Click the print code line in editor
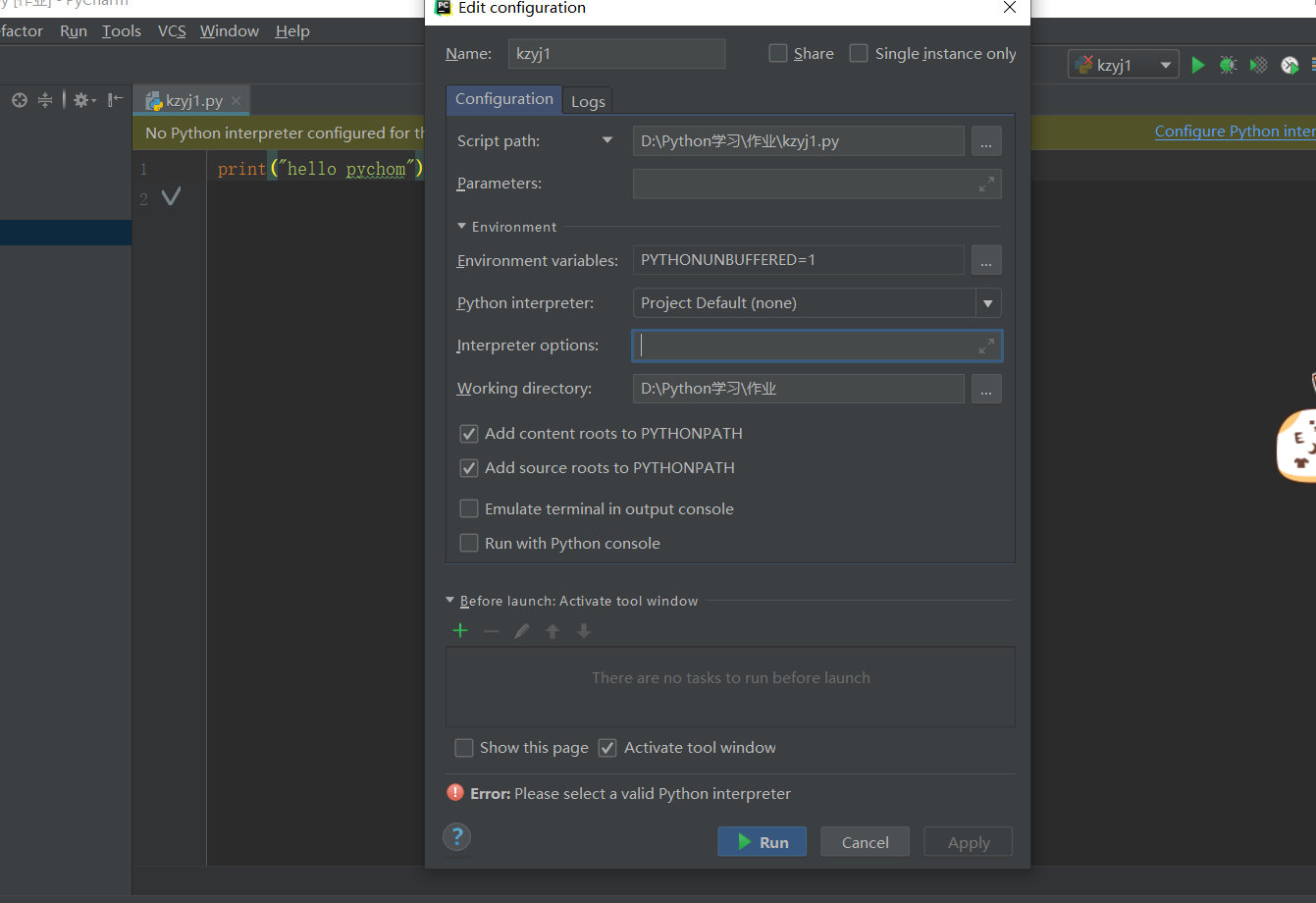1316x903 pixels. tap(321, 169)
